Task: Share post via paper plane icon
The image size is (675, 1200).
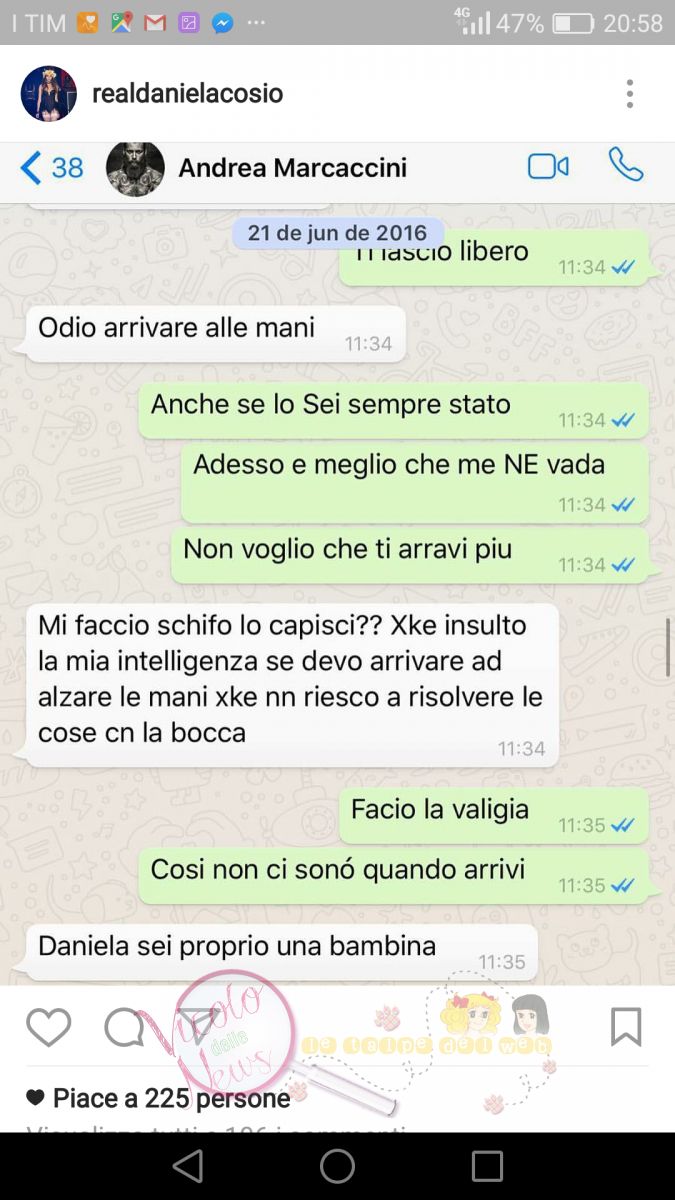Action: [200, 1027]
